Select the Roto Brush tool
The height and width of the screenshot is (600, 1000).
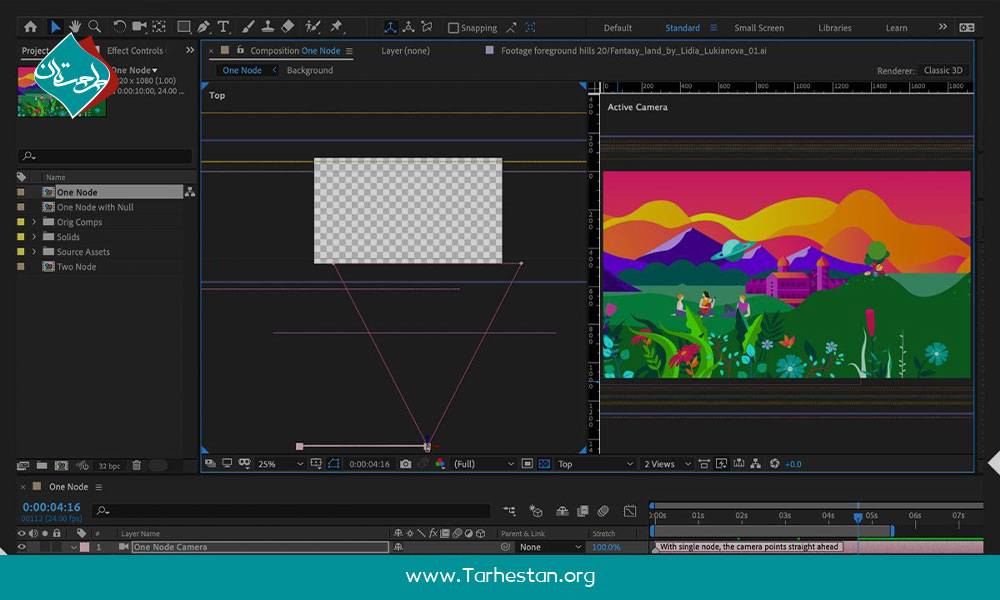[312, 27]
